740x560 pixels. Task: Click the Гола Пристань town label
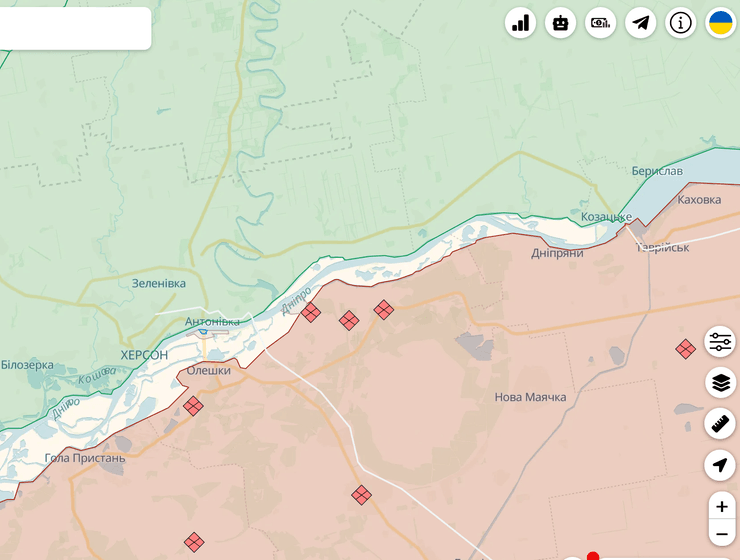[85, 458]
